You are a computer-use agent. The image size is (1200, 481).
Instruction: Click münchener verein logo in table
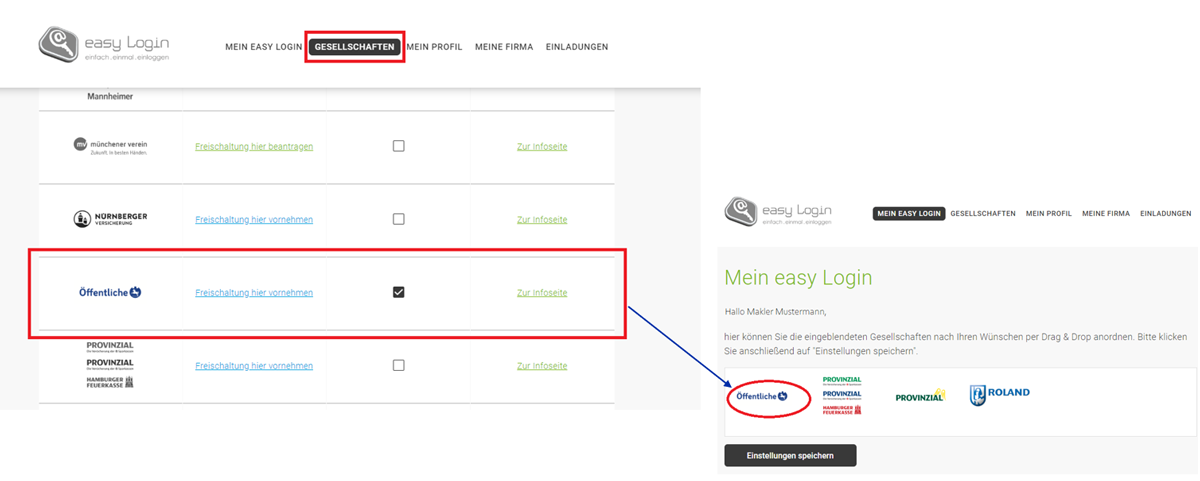tap(110, 147)
